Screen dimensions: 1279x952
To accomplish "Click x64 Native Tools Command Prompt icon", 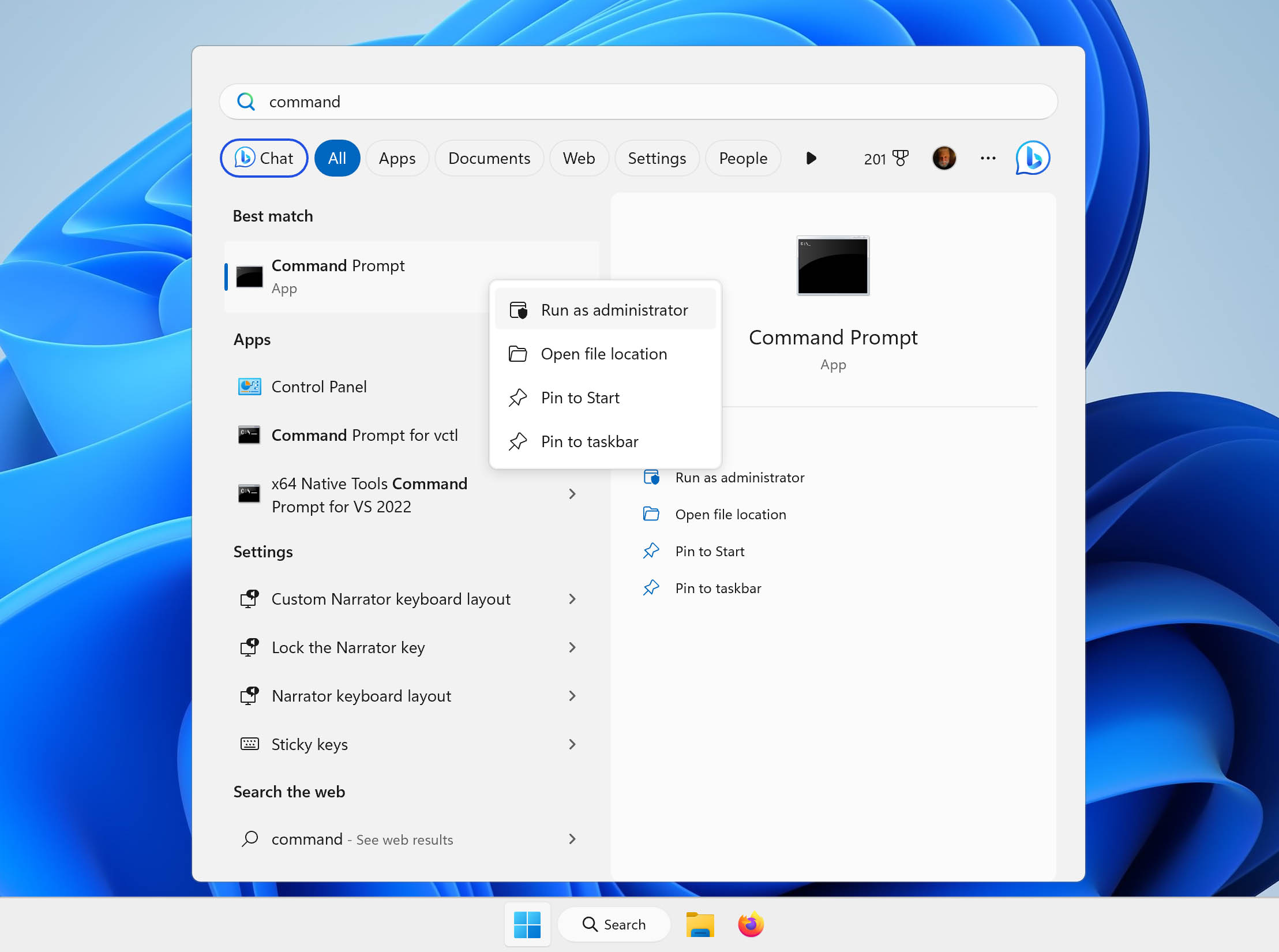I will [249, 494].
